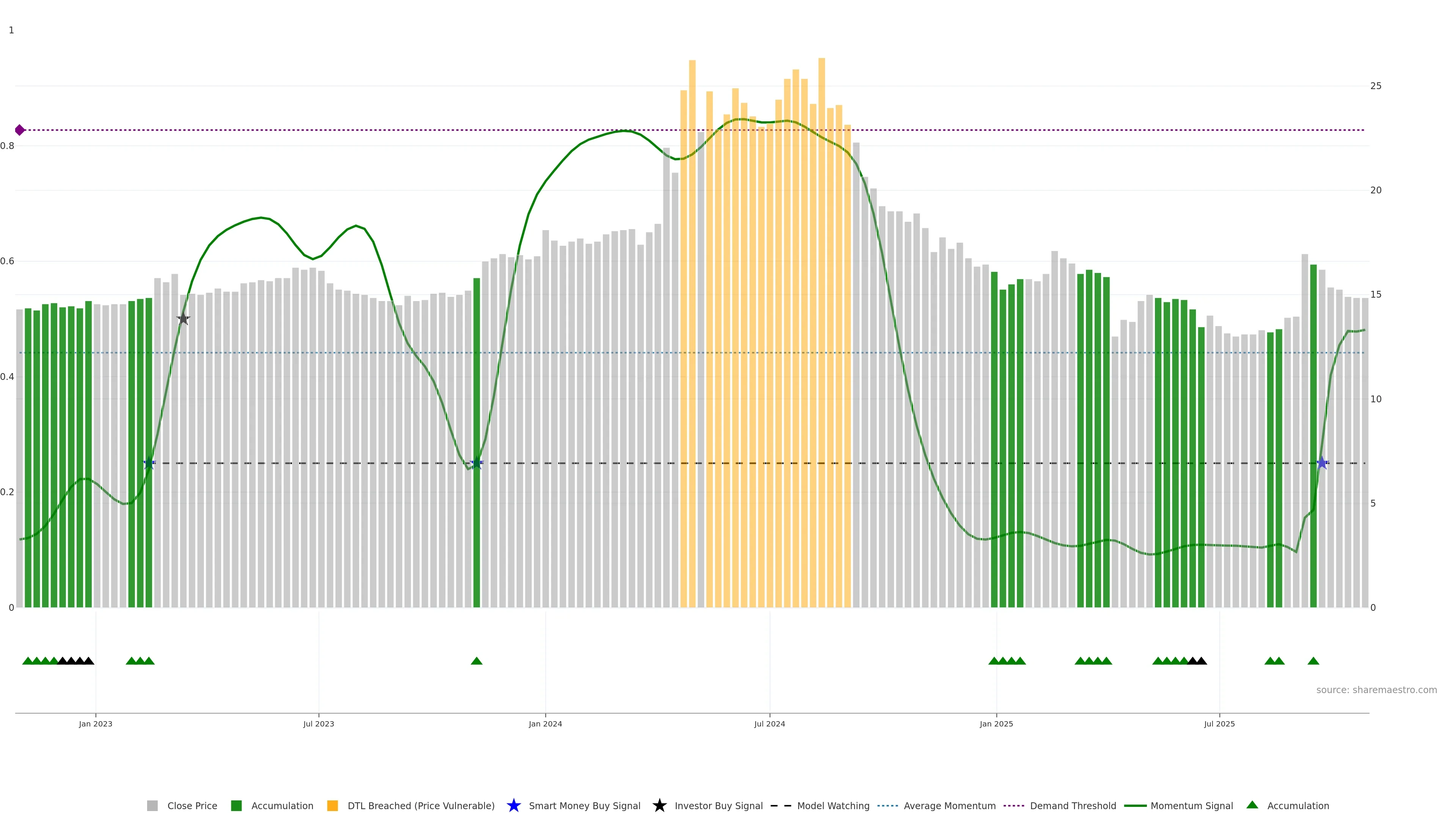Click the purple diamond Demand Threshold marker
Viewport: 1456px width, 819px height.
tap(20, 130)
